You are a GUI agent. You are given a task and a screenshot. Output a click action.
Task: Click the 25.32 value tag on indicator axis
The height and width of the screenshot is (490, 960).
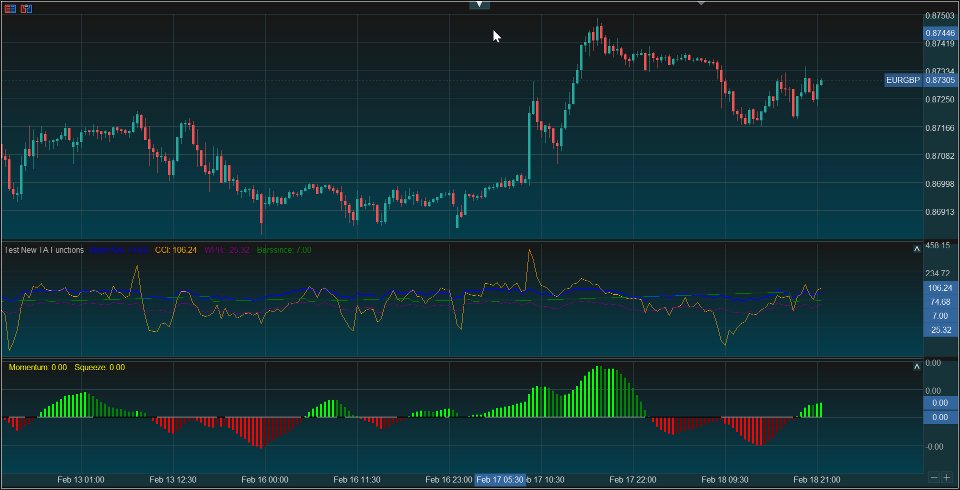point(940,330)
